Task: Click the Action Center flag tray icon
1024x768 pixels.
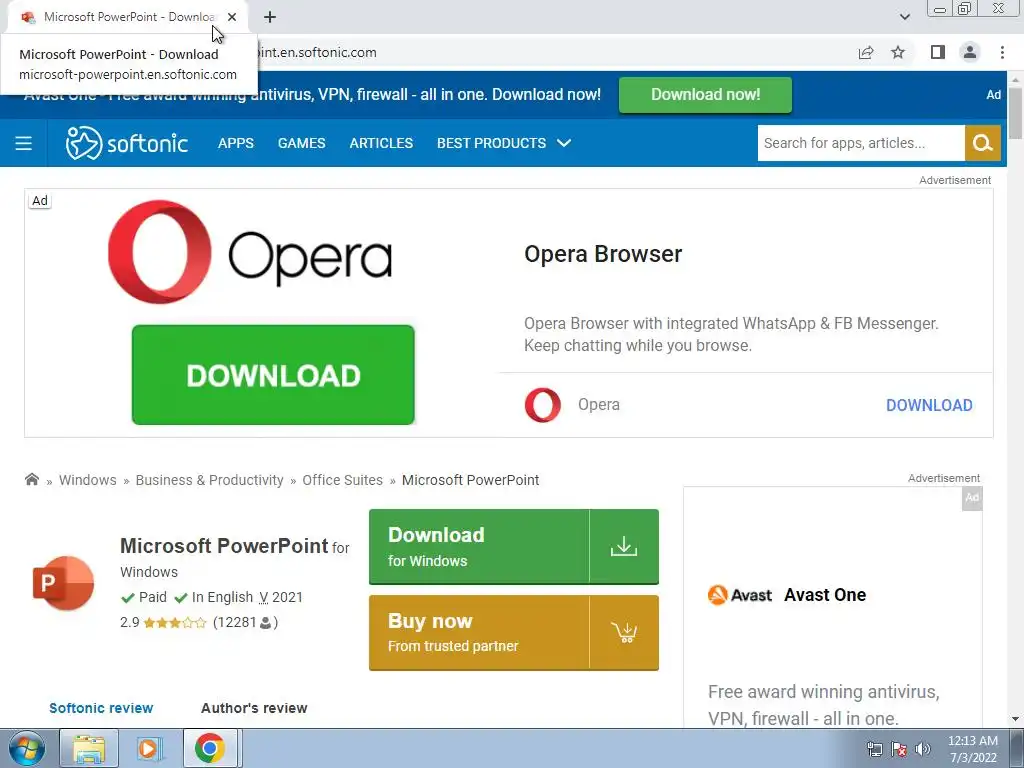Action: click(899, 749)
